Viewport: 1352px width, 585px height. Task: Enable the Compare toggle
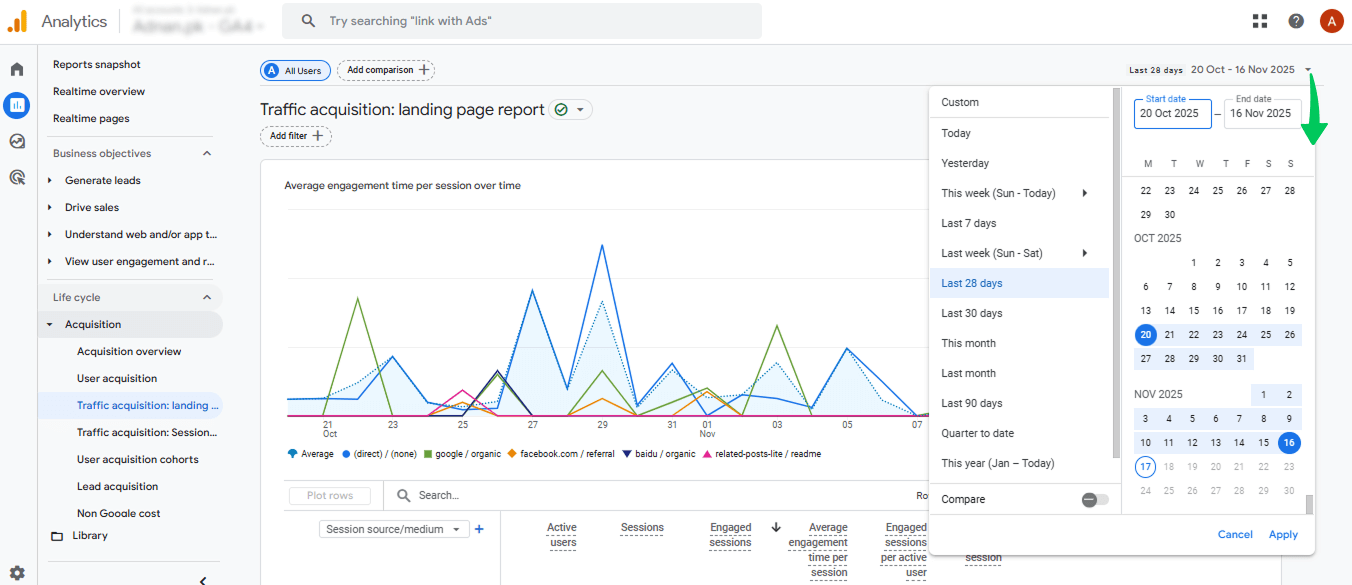point(1094,499)
